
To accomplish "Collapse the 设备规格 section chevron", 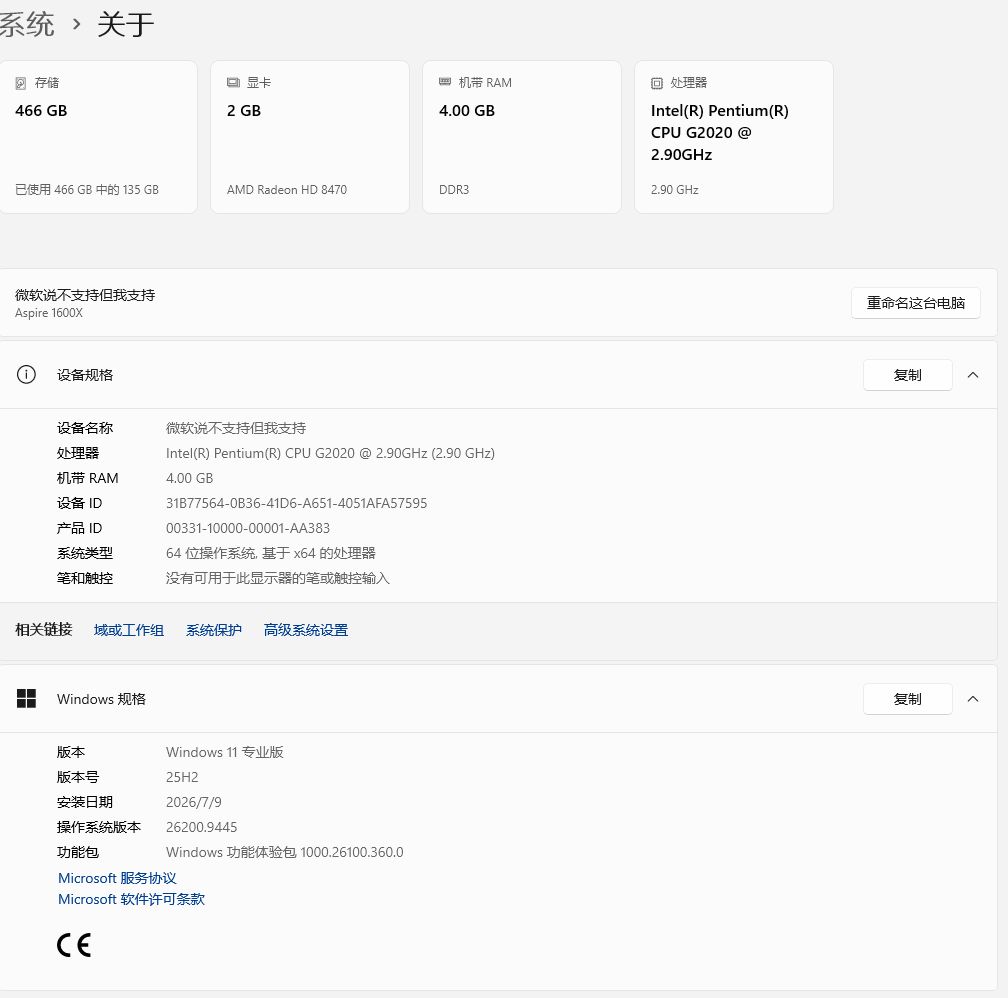I will [x=973, y=375].
